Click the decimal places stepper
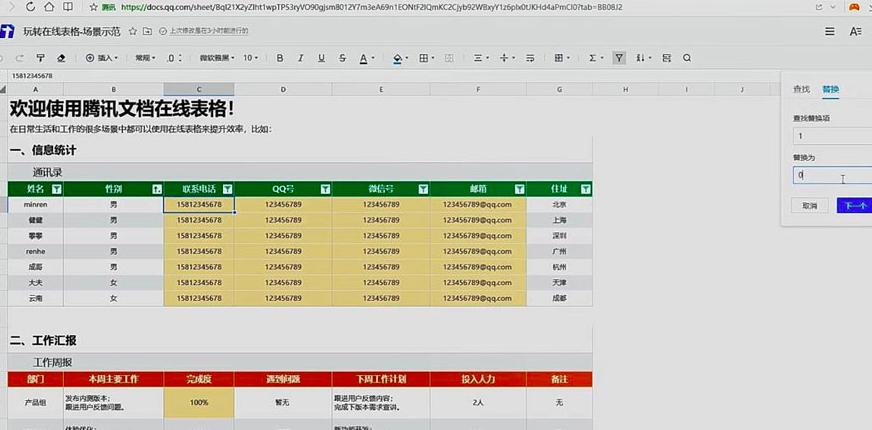Viewport: 872px width, 430px height. pyautogui.click(x=175, y=58)
